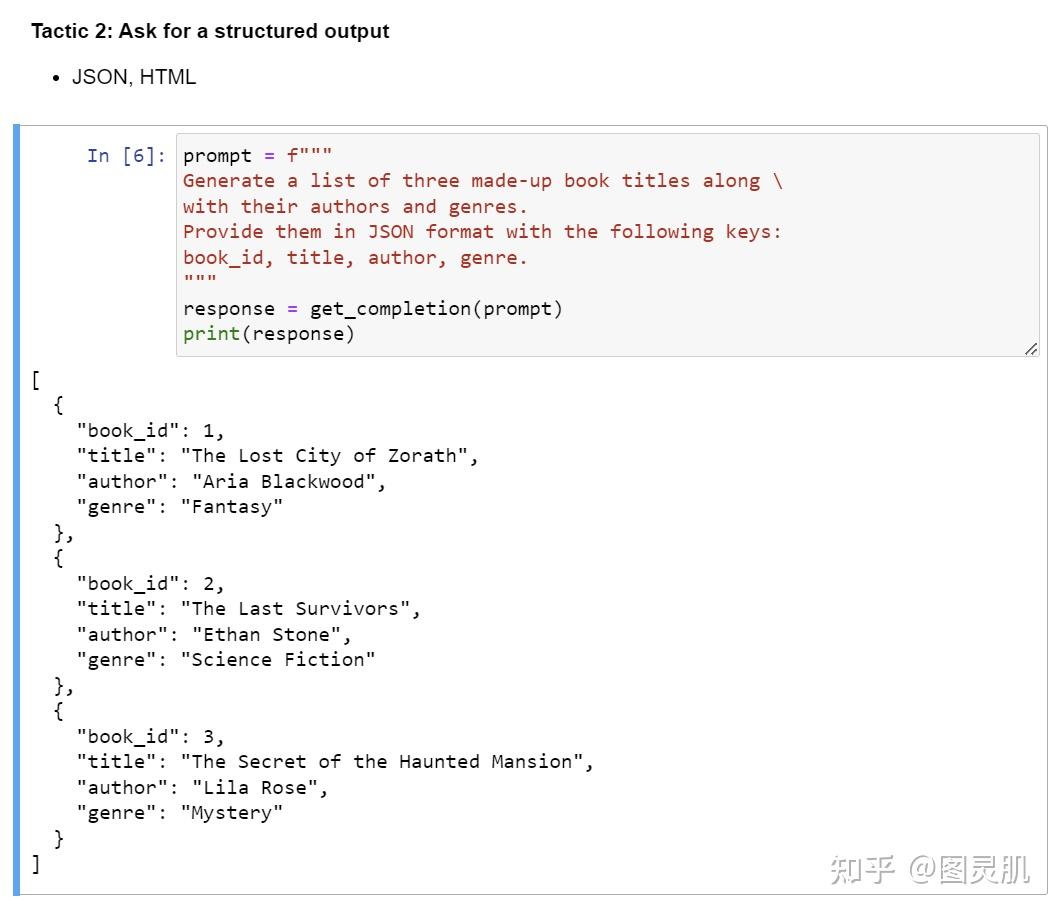Click the get_completion(prompt) code line
The width and height of the screenshot is (1057, 914).
[372, 309]
